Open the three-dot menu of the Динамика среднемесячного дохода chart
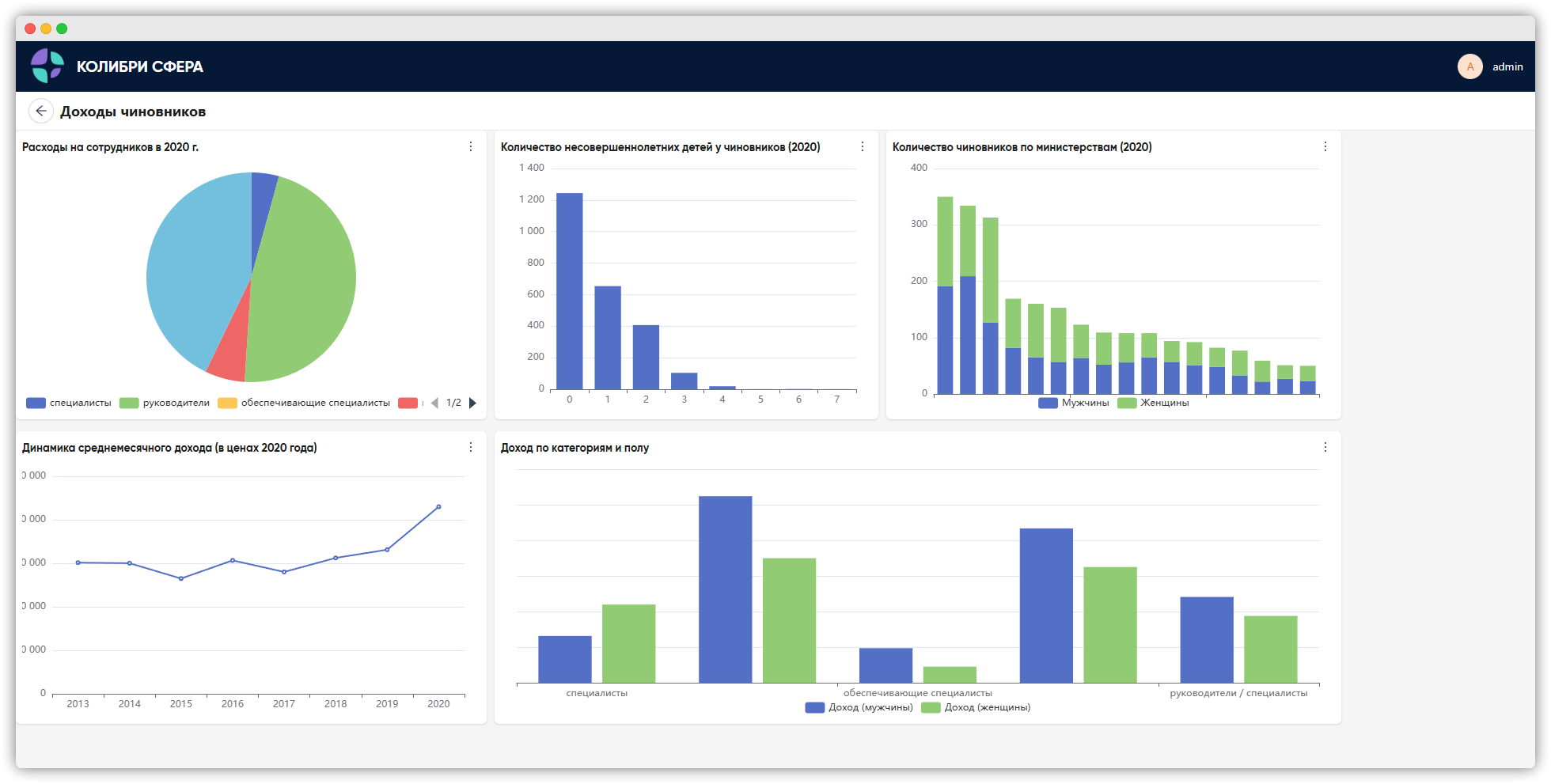The width and height of the screenshot is (1551, 784). coord(471,448)
